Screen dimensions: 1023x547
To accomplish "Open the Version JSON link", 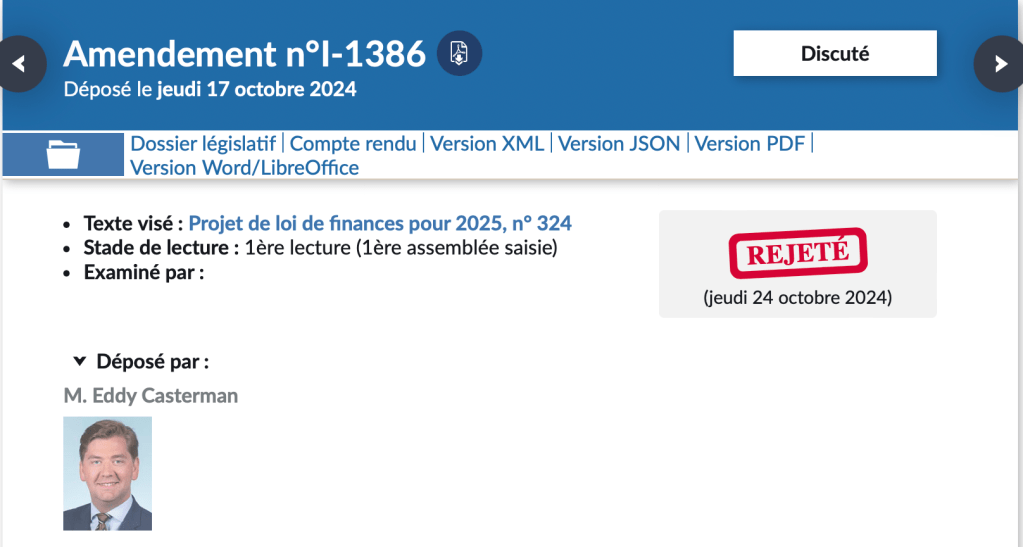I will tap(619, 144).
